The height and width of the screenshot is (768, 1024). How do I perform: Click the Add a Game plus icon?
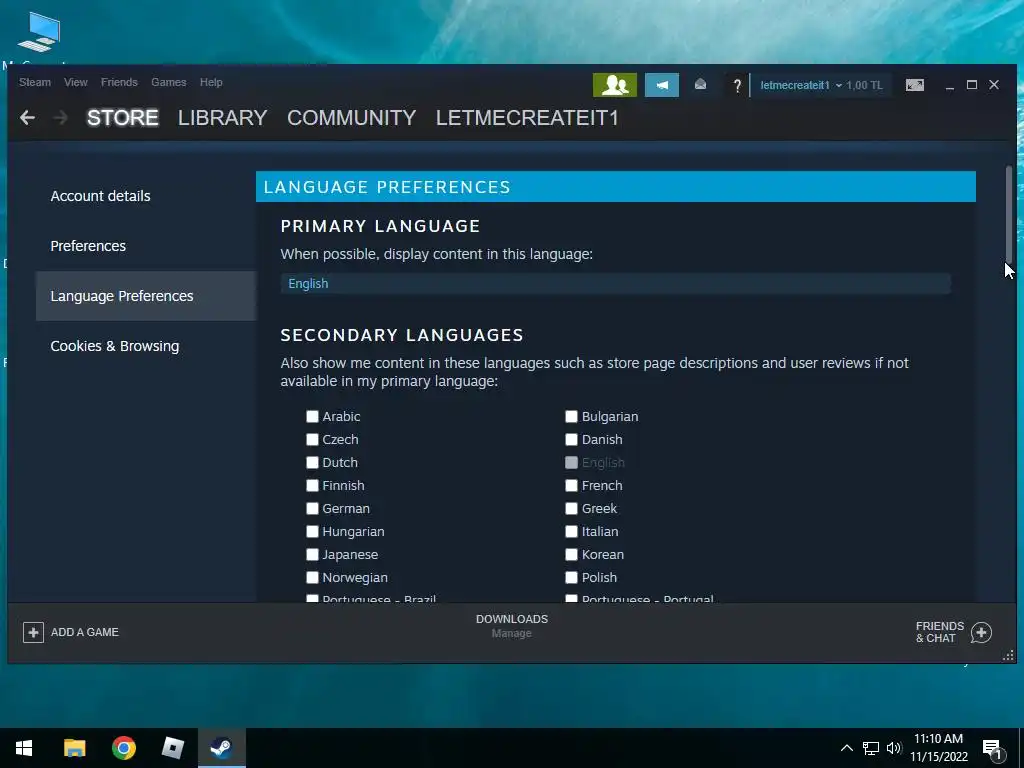[33, 632]
